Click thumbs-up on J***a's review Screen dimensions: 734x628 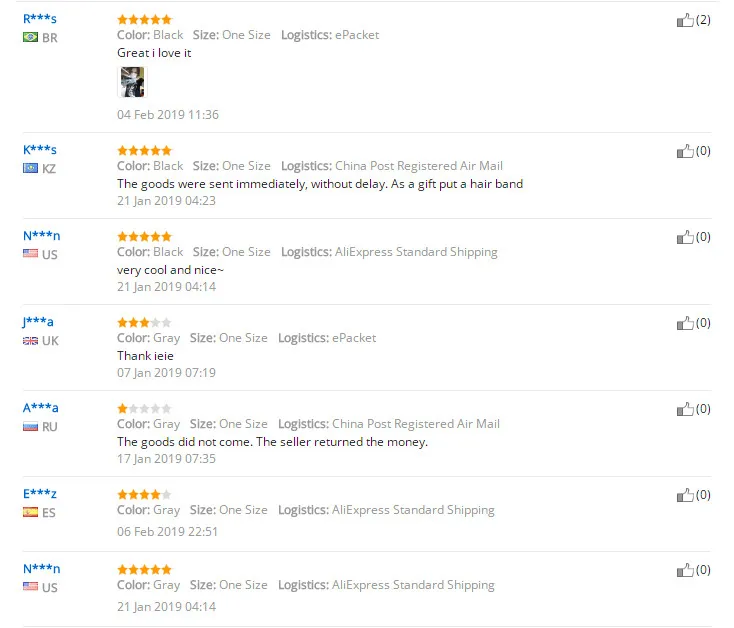point(685,323)
